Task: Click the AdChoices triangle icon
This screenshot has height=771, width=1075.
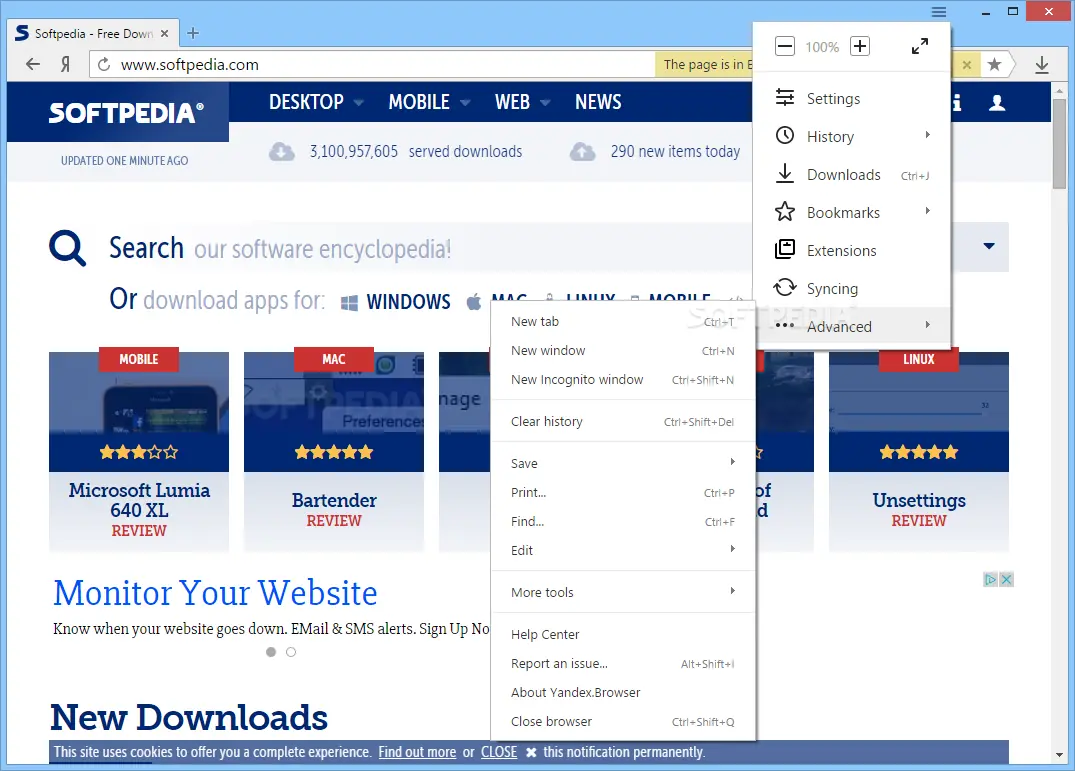Action: point(990,579)
